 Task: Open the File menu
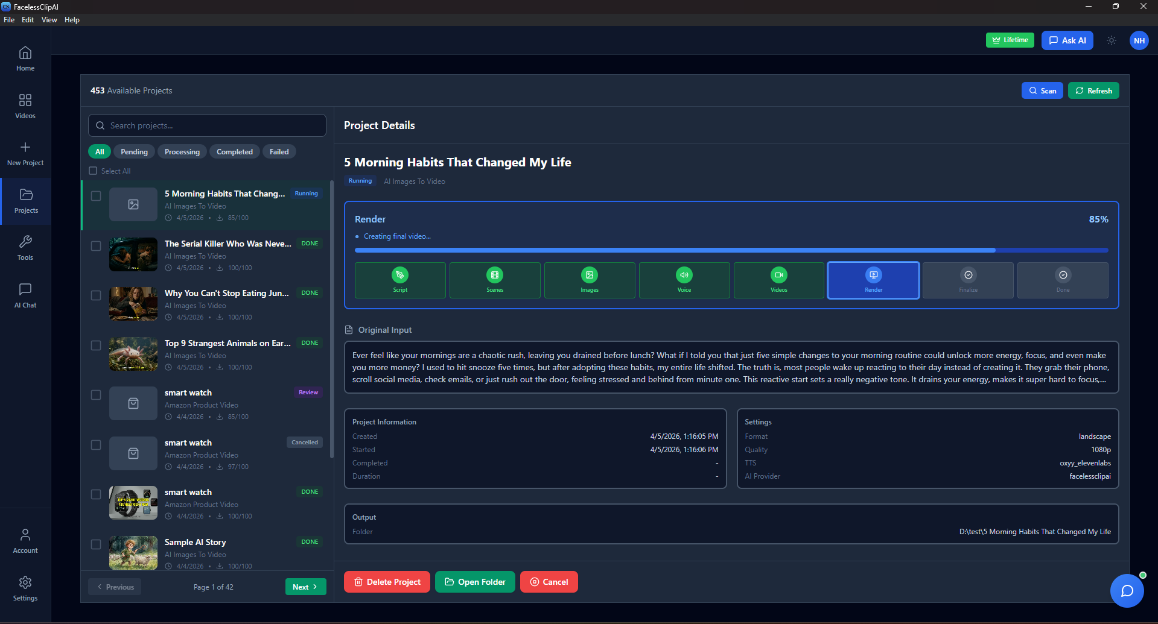tap(9, 20)
